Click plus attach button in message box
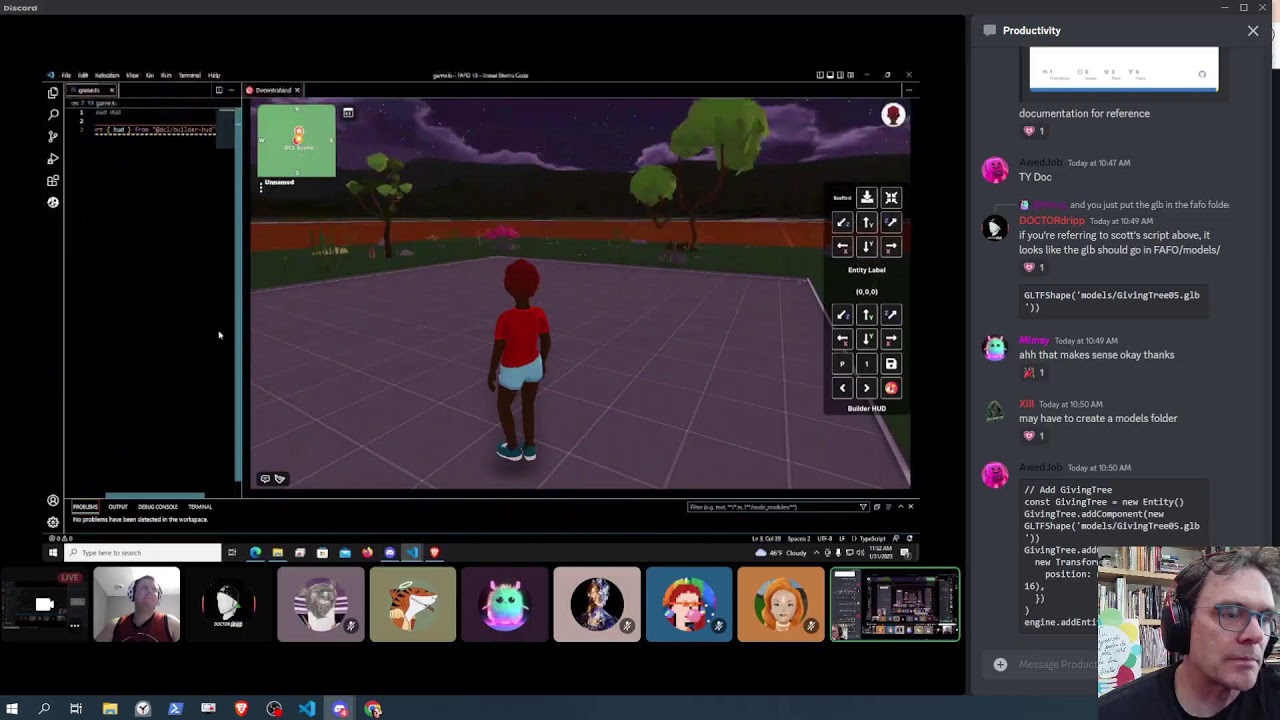Image resolution: width=1280 pixels, height=720 pixels. coord(1000,664)
